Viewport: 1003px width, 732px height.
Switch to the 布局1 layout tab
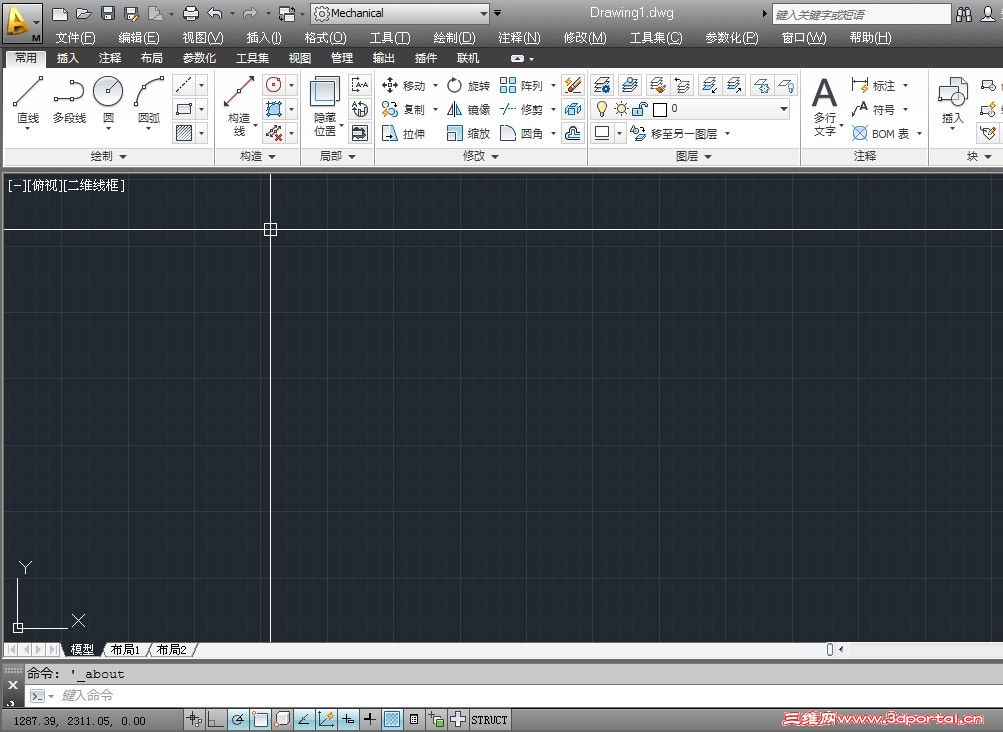point(125,649)
